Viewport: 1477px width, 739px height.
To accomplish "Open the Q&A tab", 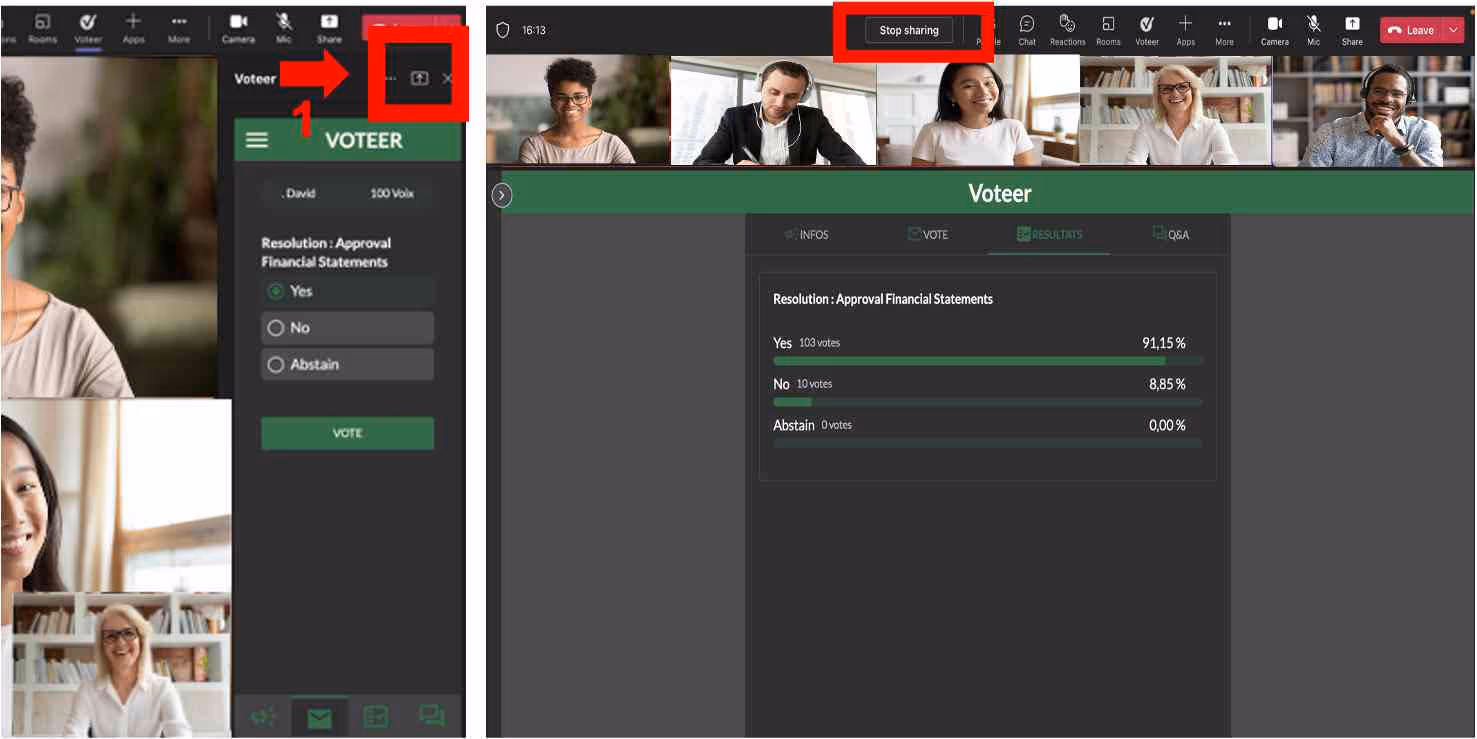I will 1172,234.
